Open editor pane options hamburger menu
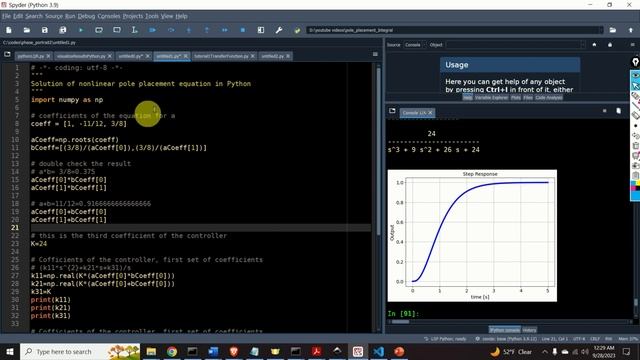The height and width of the screenshot is (360, 640). 375,54
